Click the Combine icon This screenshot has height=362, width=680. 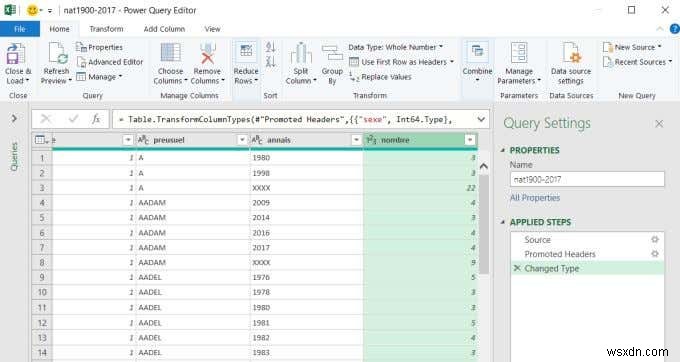click(477, 52)
